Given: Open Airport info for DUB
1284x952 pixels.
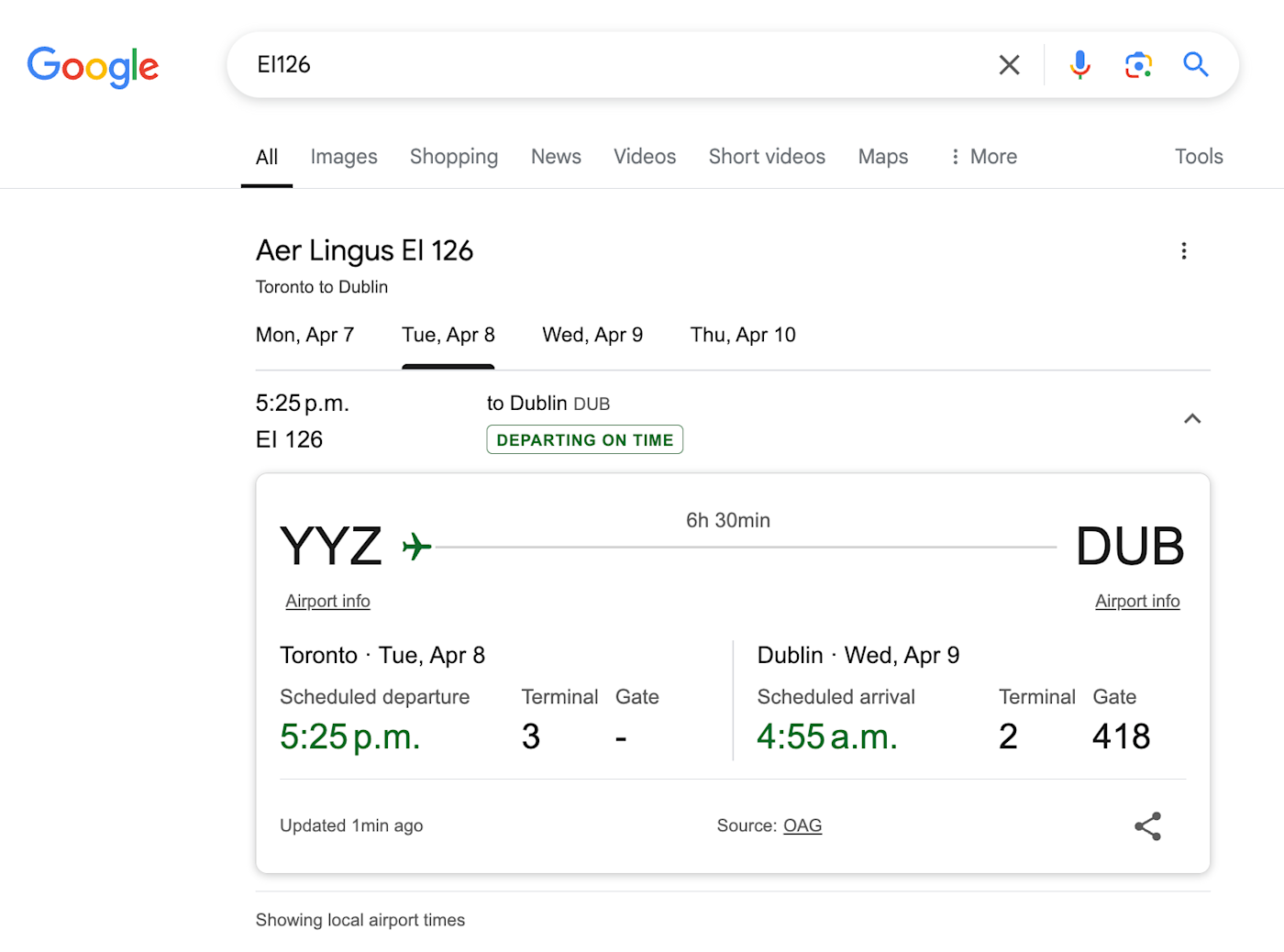Looking at the screenshot, I should click(x=1137, y=601).
